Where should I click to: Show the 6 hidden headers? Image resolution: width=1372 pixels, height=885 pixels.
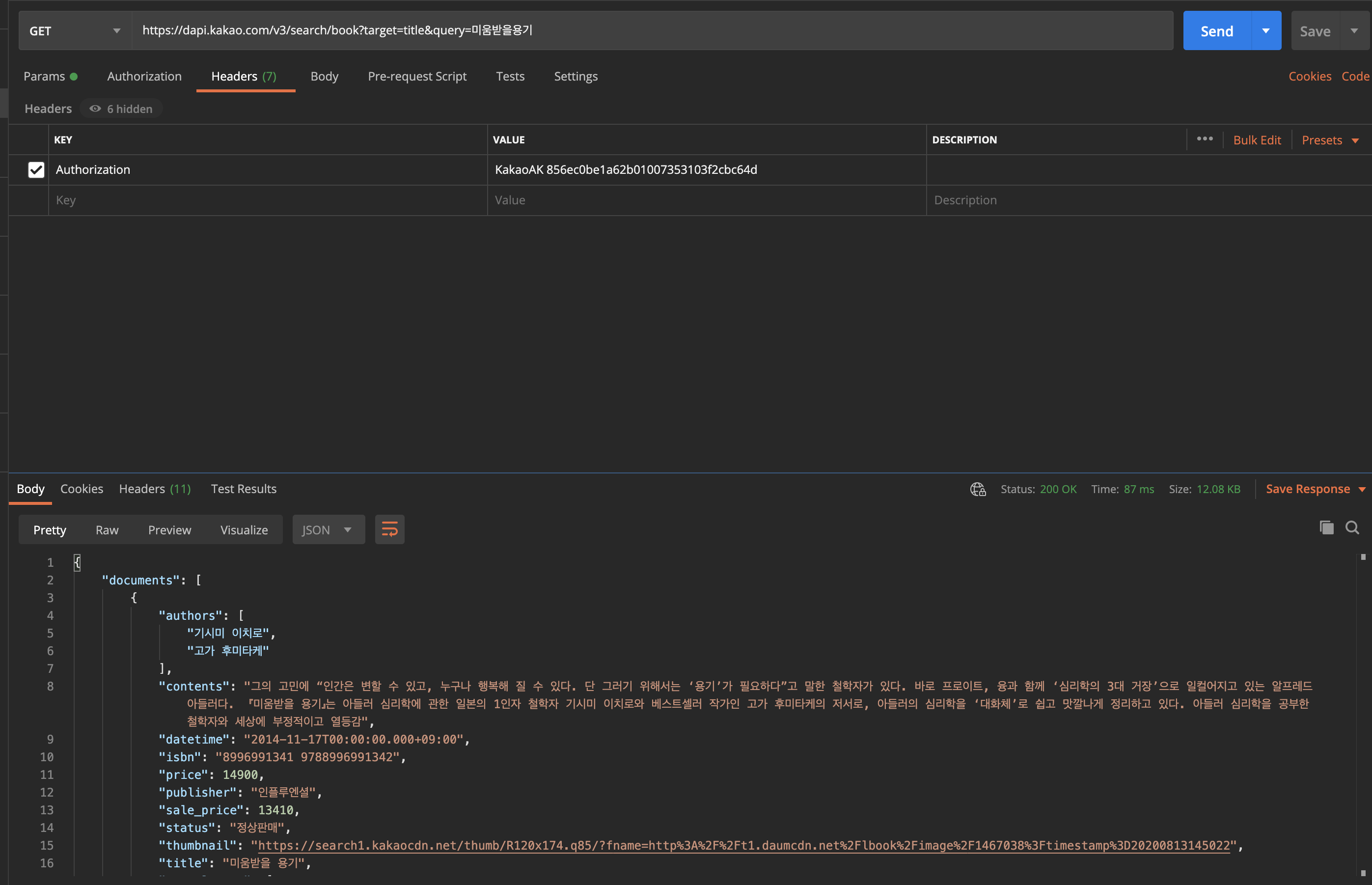(121, 109)
